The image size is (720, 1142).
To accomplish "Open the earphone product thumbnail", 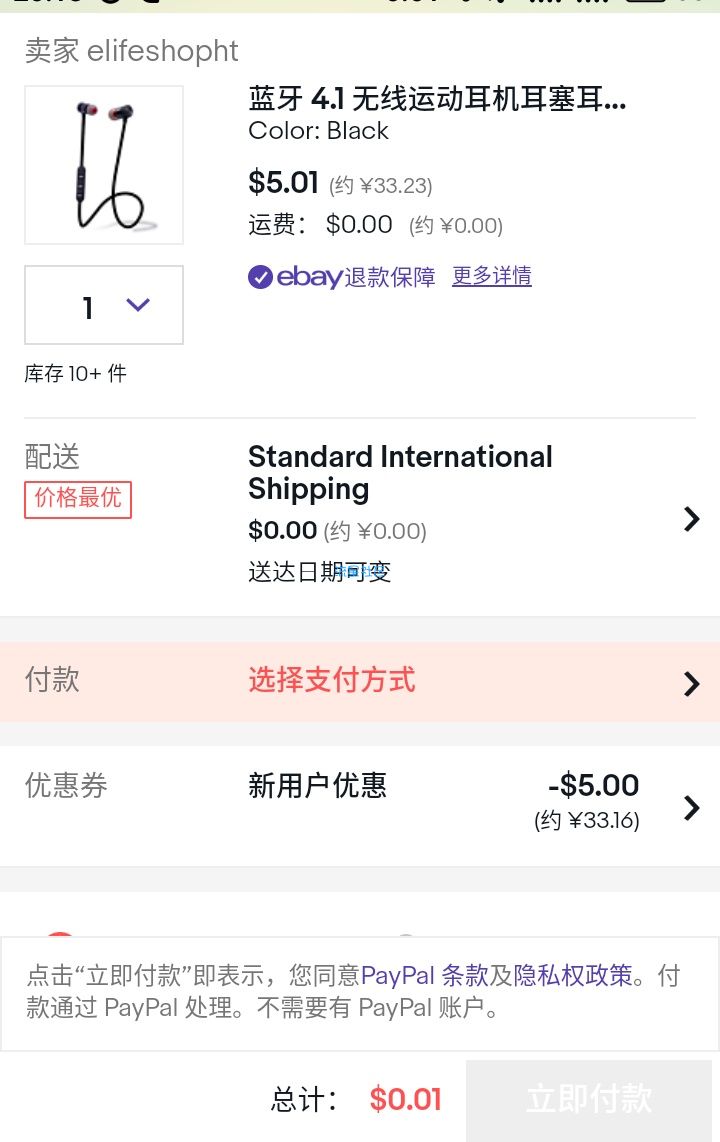I will (104, 165).
